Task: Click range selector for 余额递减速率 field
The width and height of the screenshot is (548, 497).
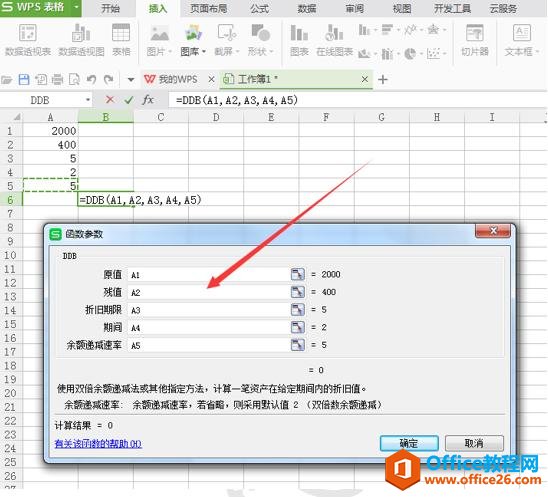Action: (x=297, y=345)
